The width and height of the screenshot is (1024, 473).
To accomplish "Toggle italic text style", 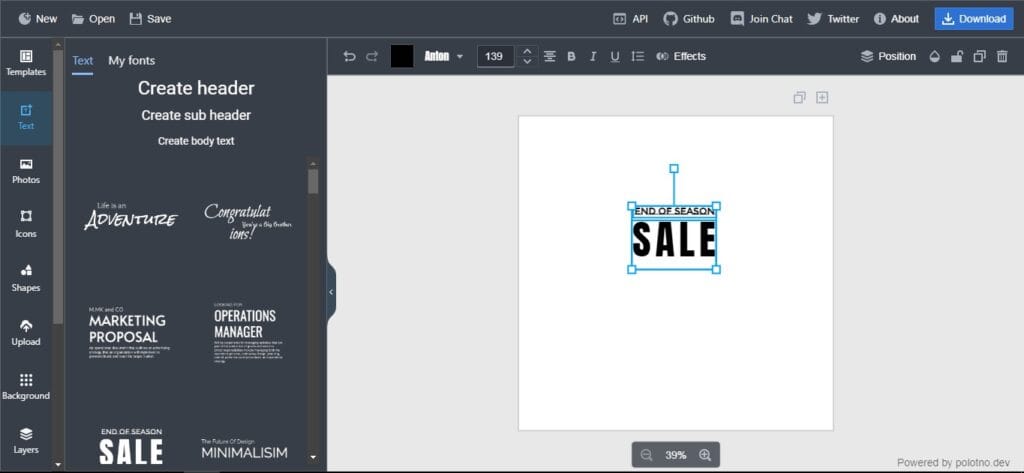I will tap(593, 57).
